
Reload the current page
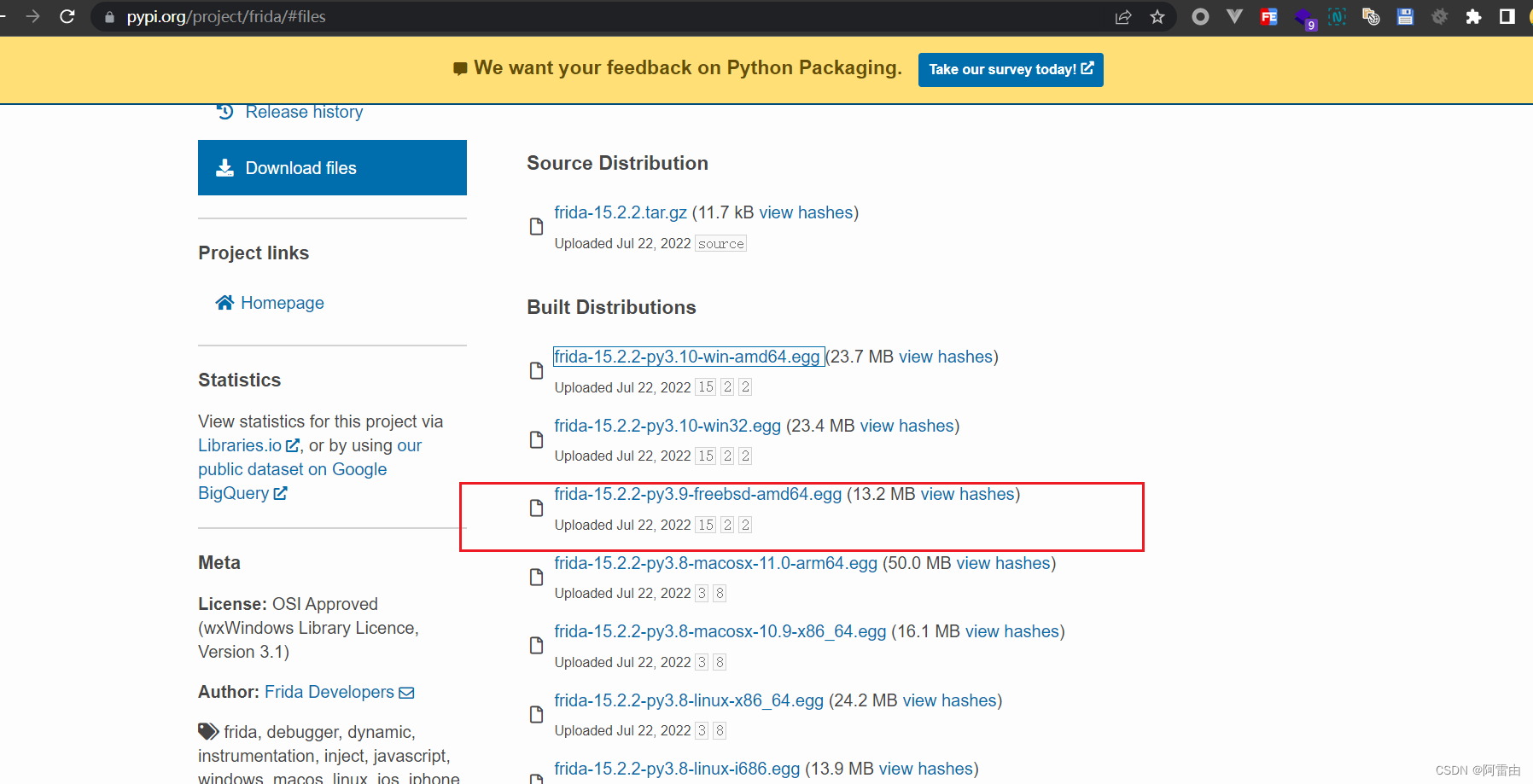[x=67, y=16]
